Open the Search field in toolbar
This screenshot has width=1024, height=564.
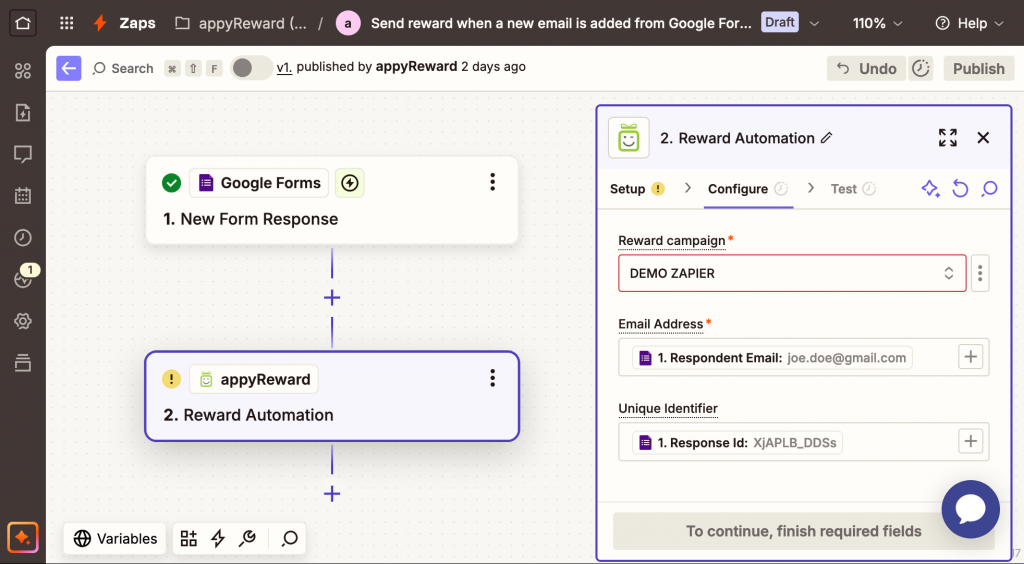[123, 68]
